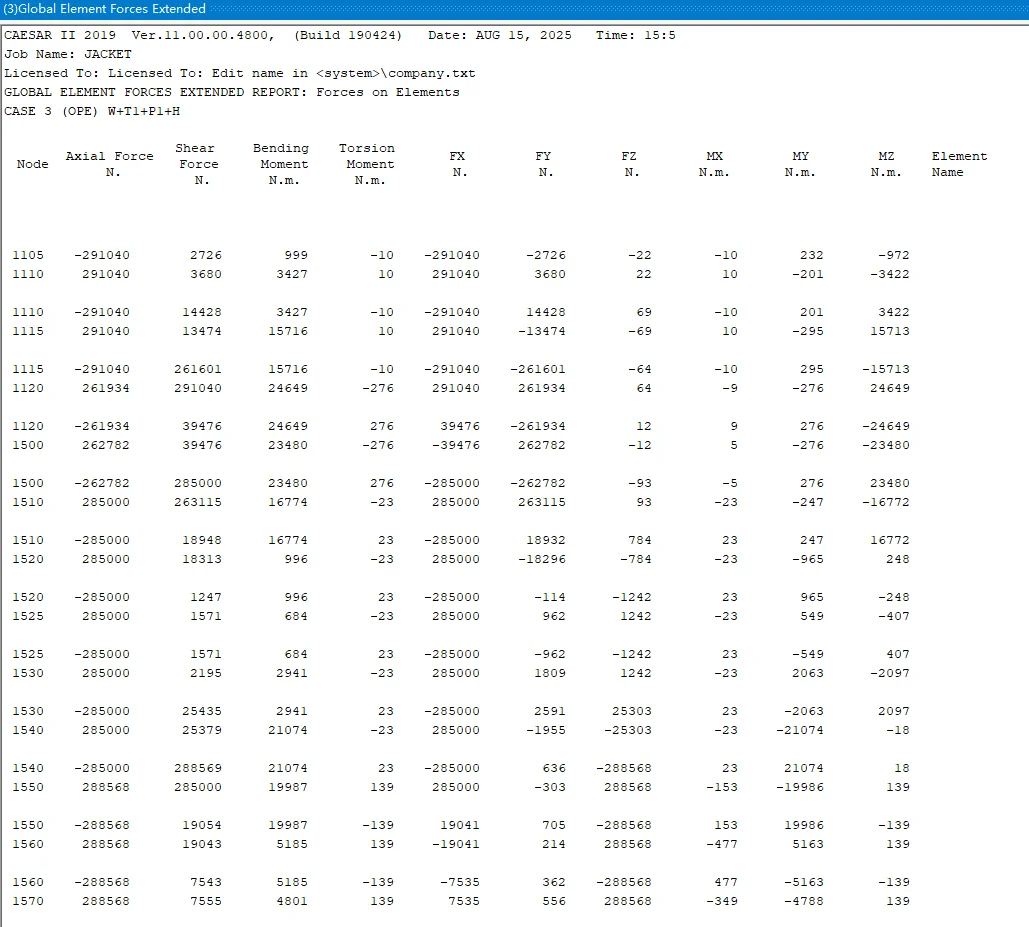Click FY value -303
The image size is (1029, 927).
click(x=550, y=788)
